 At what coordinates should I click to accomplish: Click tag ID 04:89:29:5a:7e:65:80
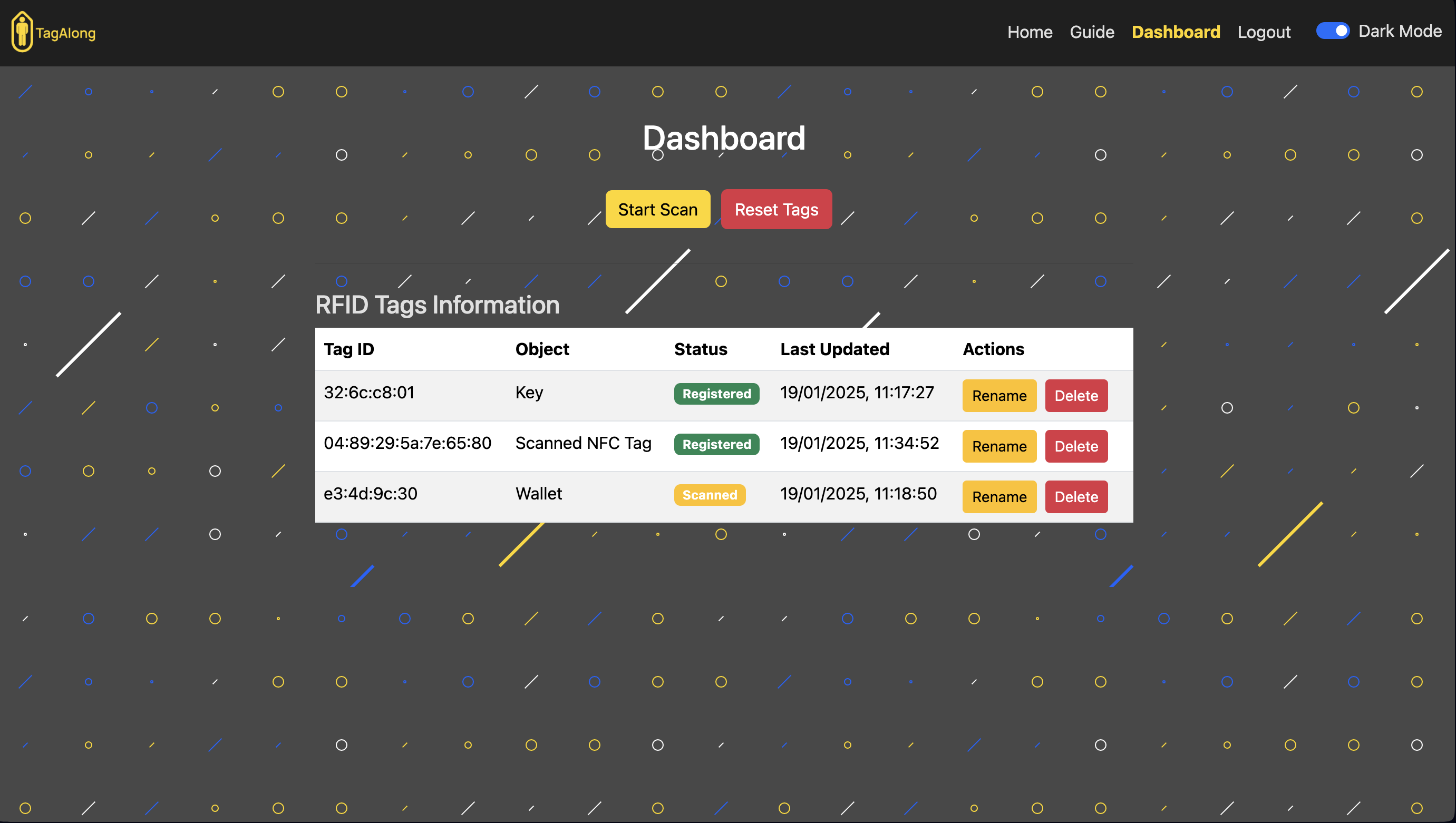pyautogui.click(x=407, y=443)
